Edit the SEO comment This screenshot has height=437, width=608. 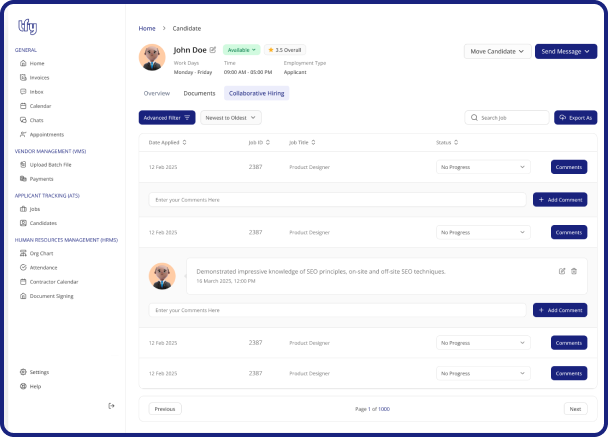pyautogui.click(x=562, y=271)
